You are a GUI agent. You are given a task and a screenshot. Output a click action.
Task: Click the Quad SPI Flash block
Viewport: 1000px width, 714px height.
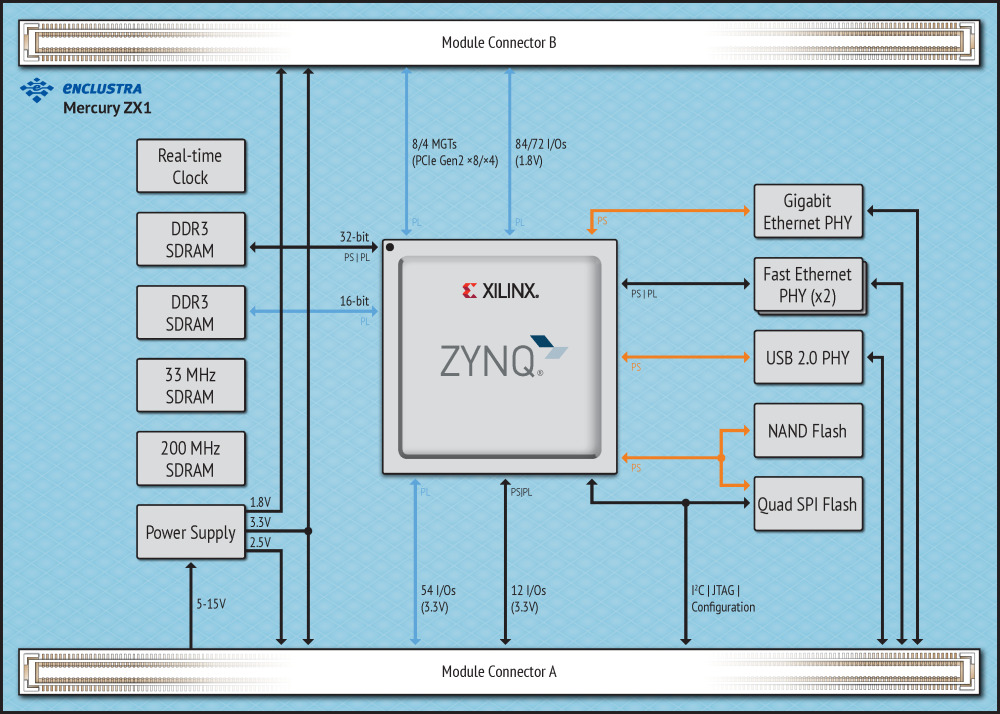pos(807,504)
